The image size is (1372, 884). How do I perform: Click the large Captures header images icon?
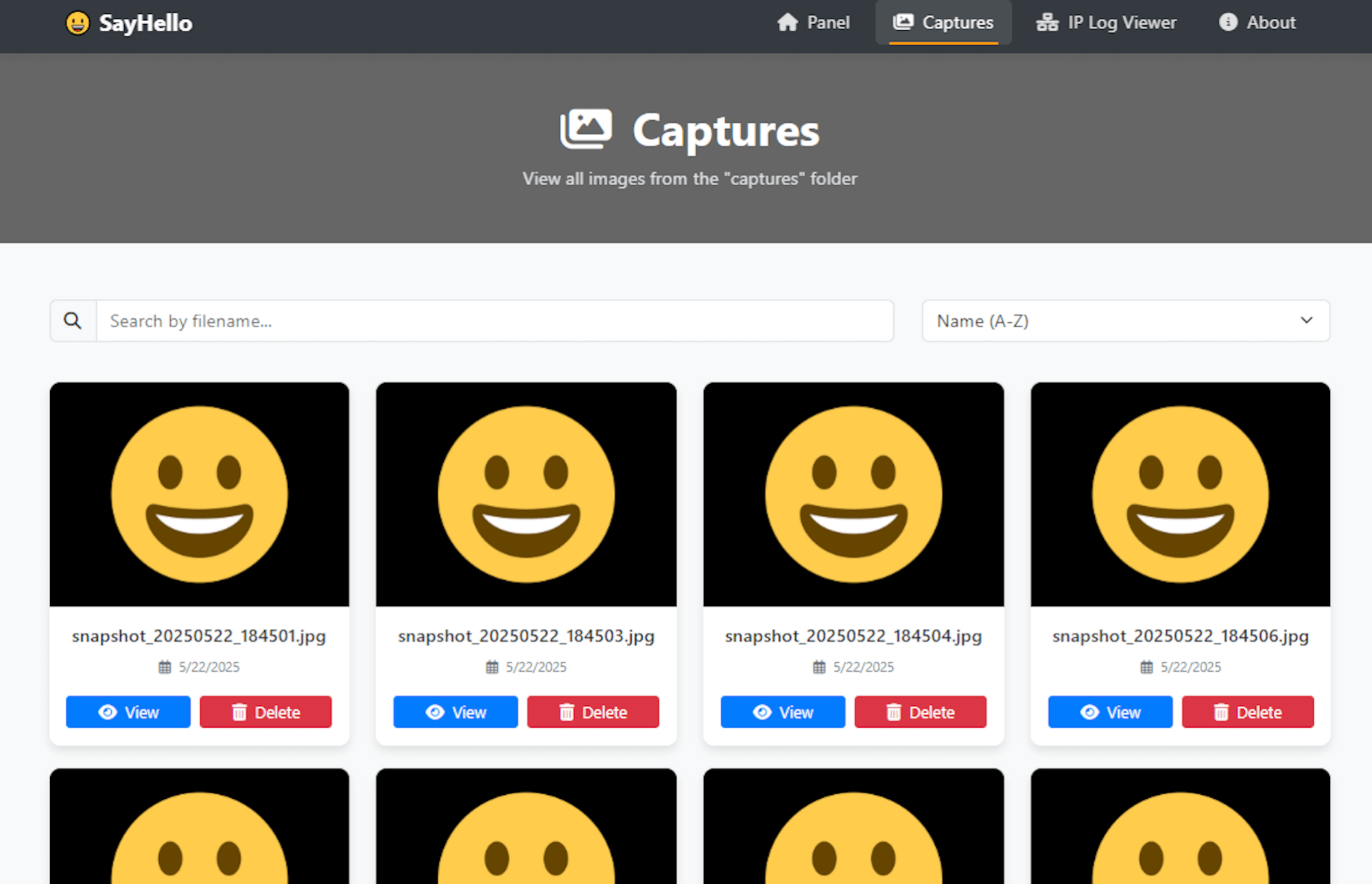[x=586, y=128]
